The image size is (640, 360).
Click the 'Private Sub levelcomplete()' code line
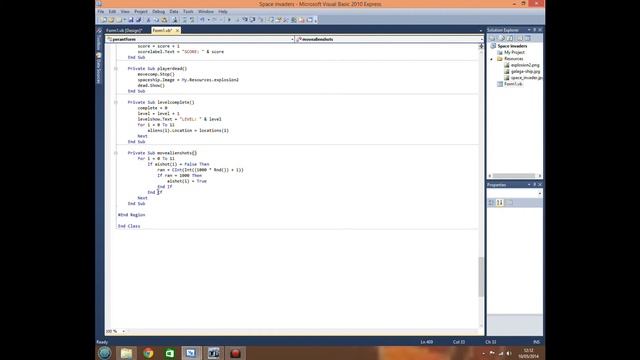pos(161,102)
